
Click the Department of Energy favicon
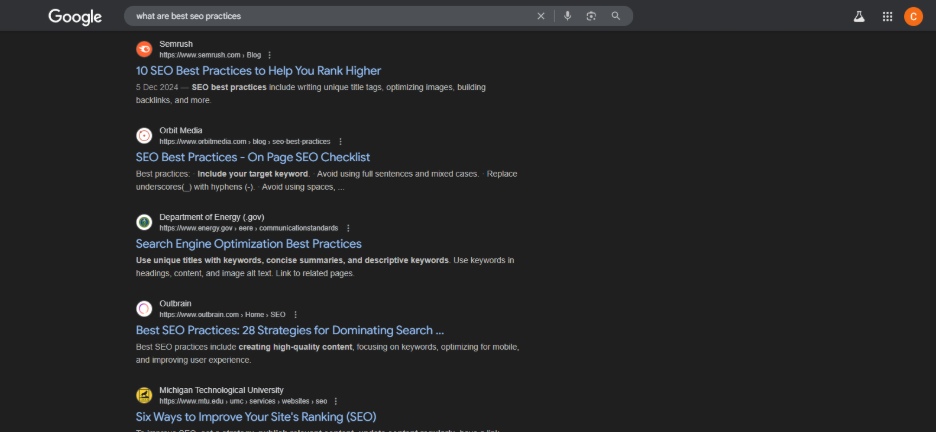144,222
